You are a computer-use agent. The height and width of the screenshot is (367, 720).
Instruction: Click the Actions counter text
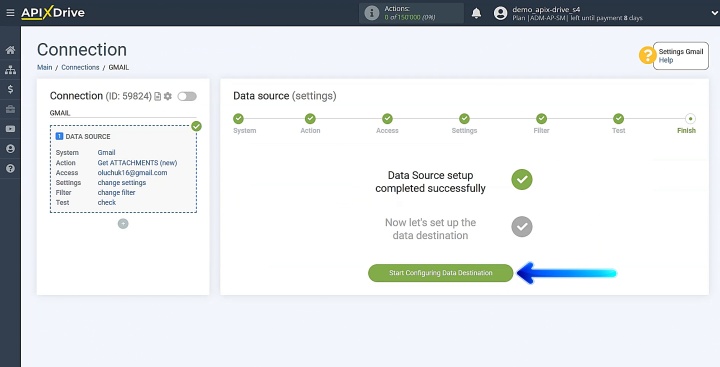[410, 13]
